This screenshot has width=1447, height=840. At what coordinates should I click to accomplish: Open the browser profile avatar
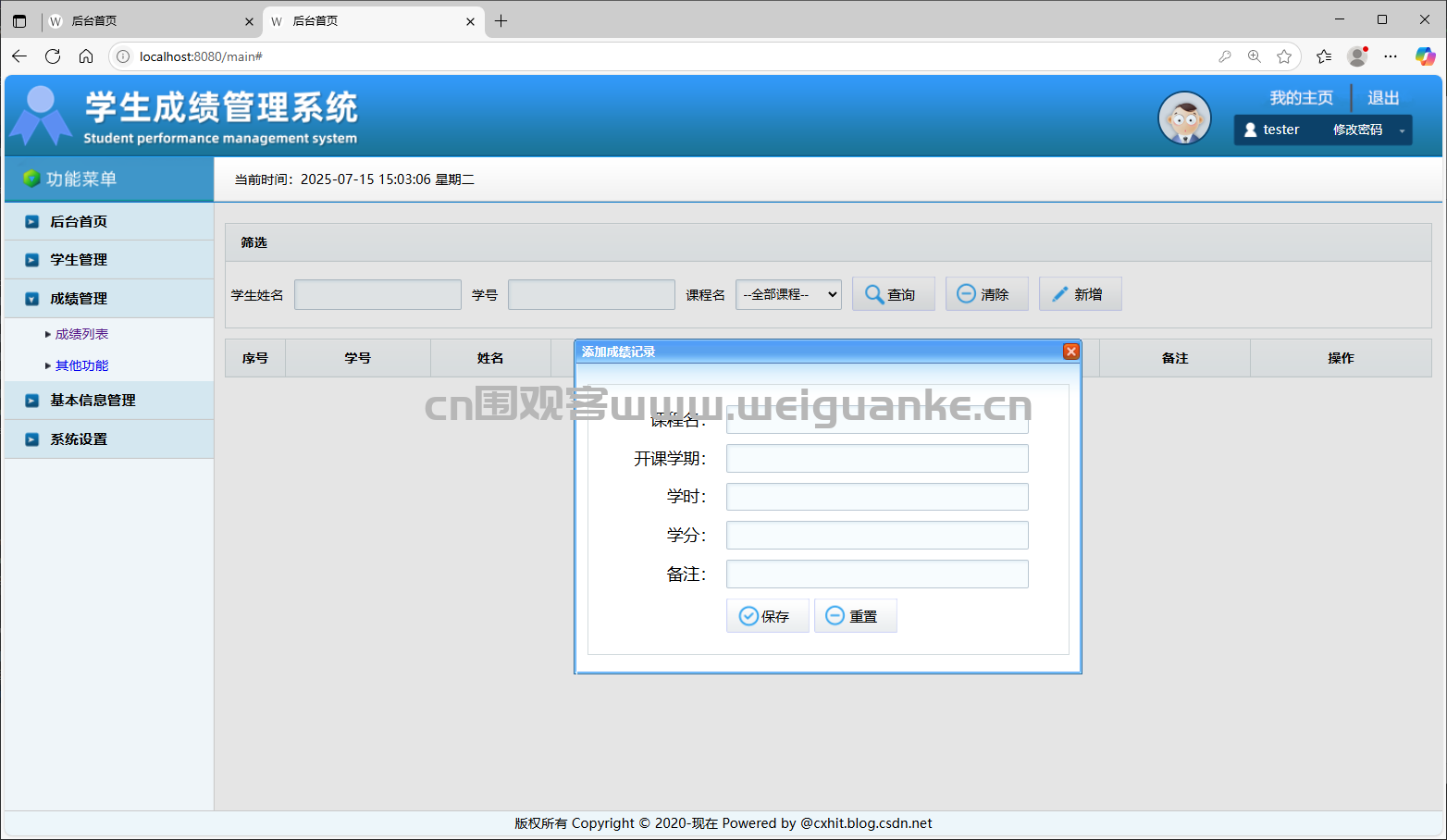(x=1357, y=56)
